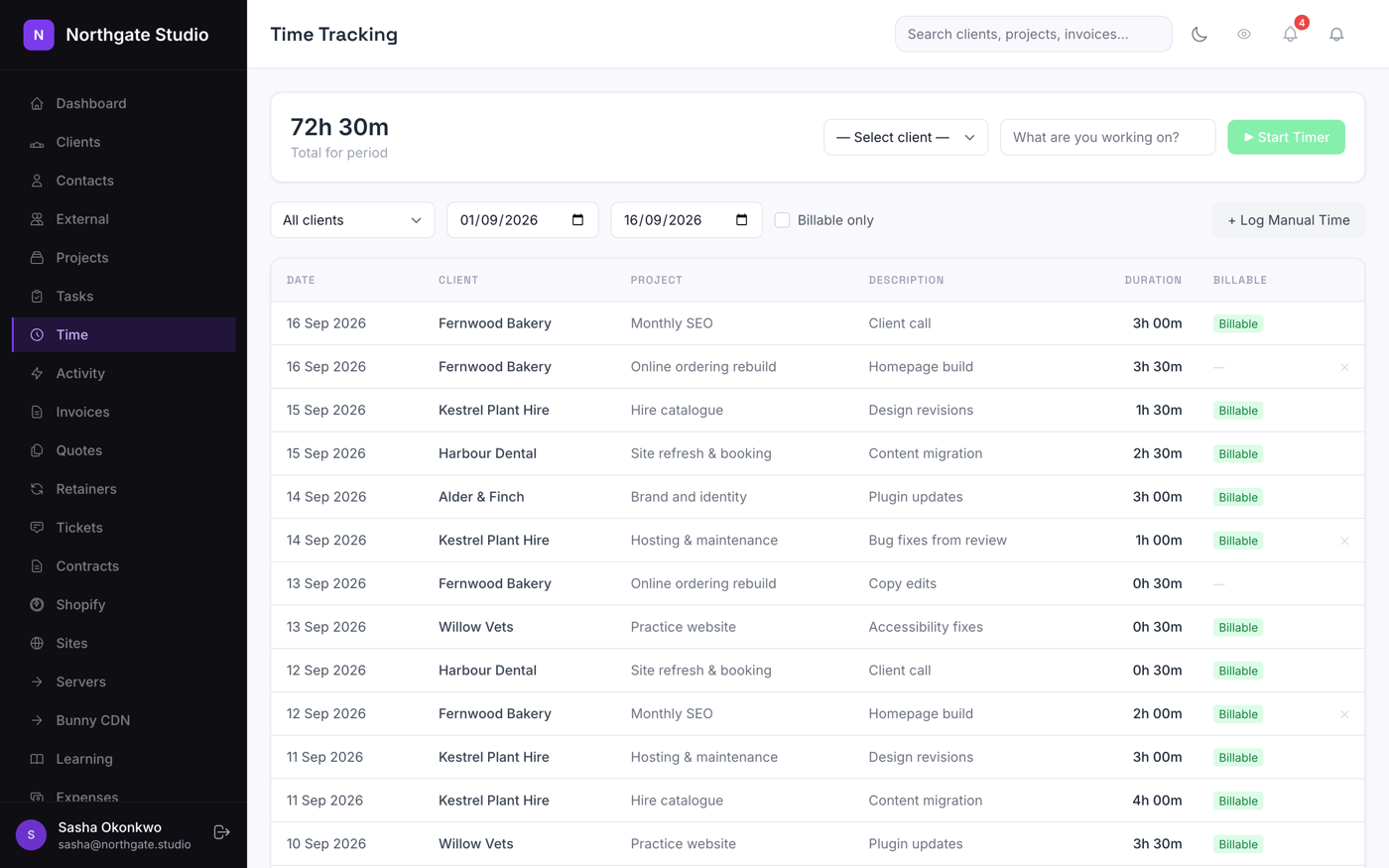Delete the 12 Sep Monthly SEO entry
The image size is (1389, 868).
1344,714
